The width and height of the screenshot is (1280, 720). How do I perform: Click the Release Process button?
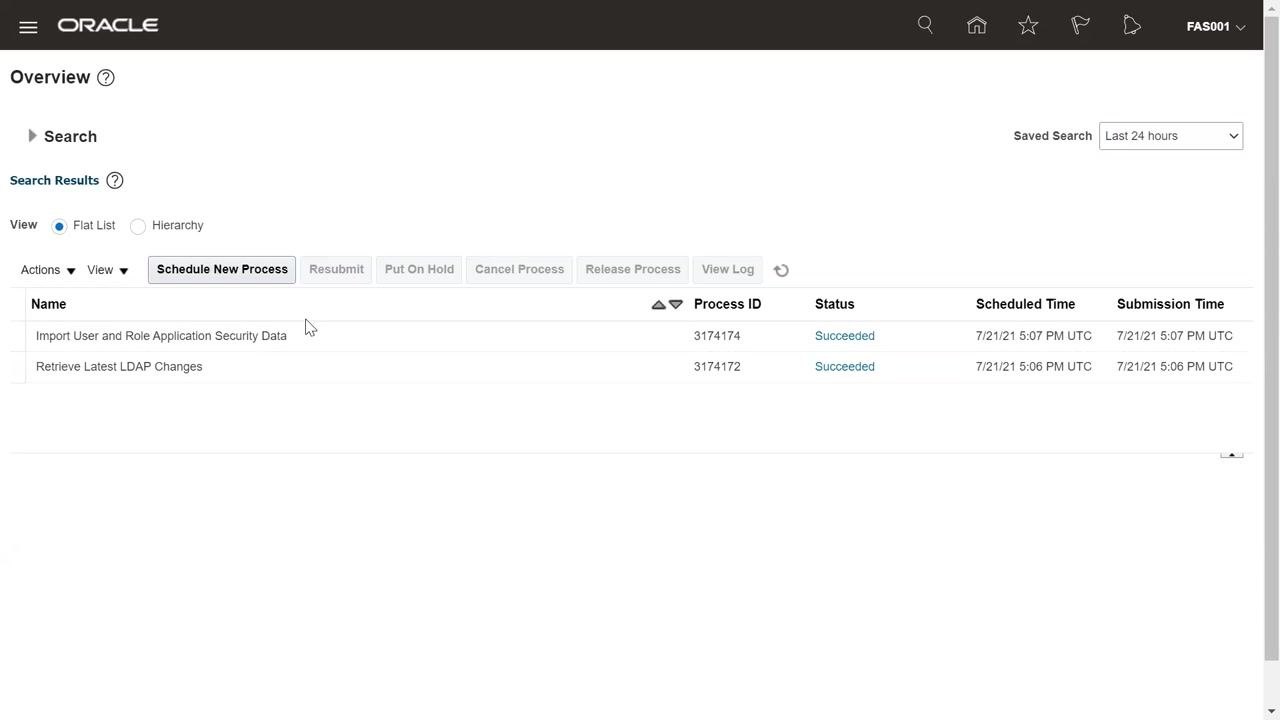click(x=633, y=270)
